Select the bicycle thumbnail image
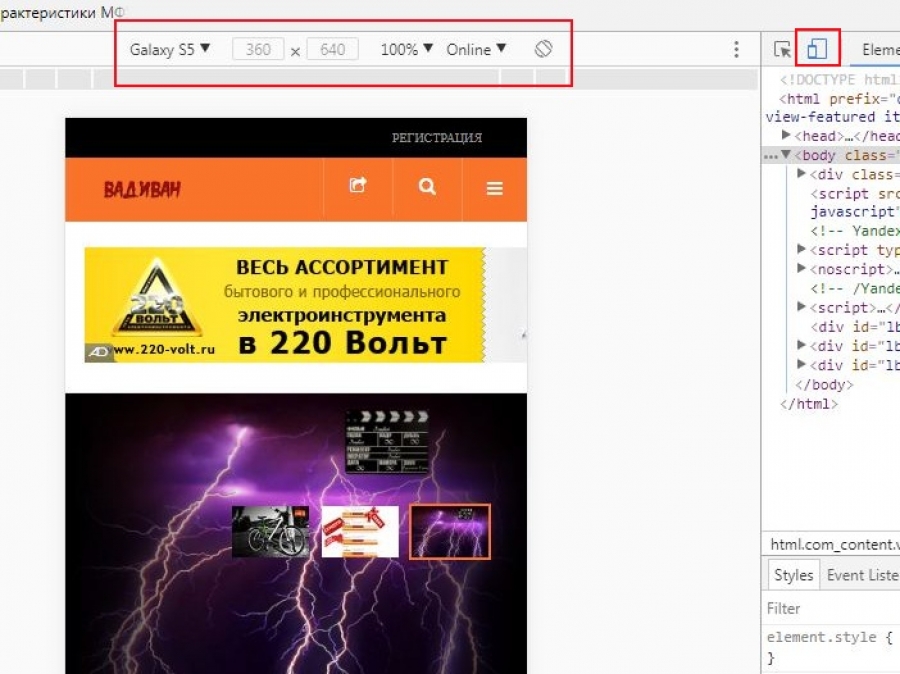This screenshot has height=674, width=900. (x=270, y=531)
